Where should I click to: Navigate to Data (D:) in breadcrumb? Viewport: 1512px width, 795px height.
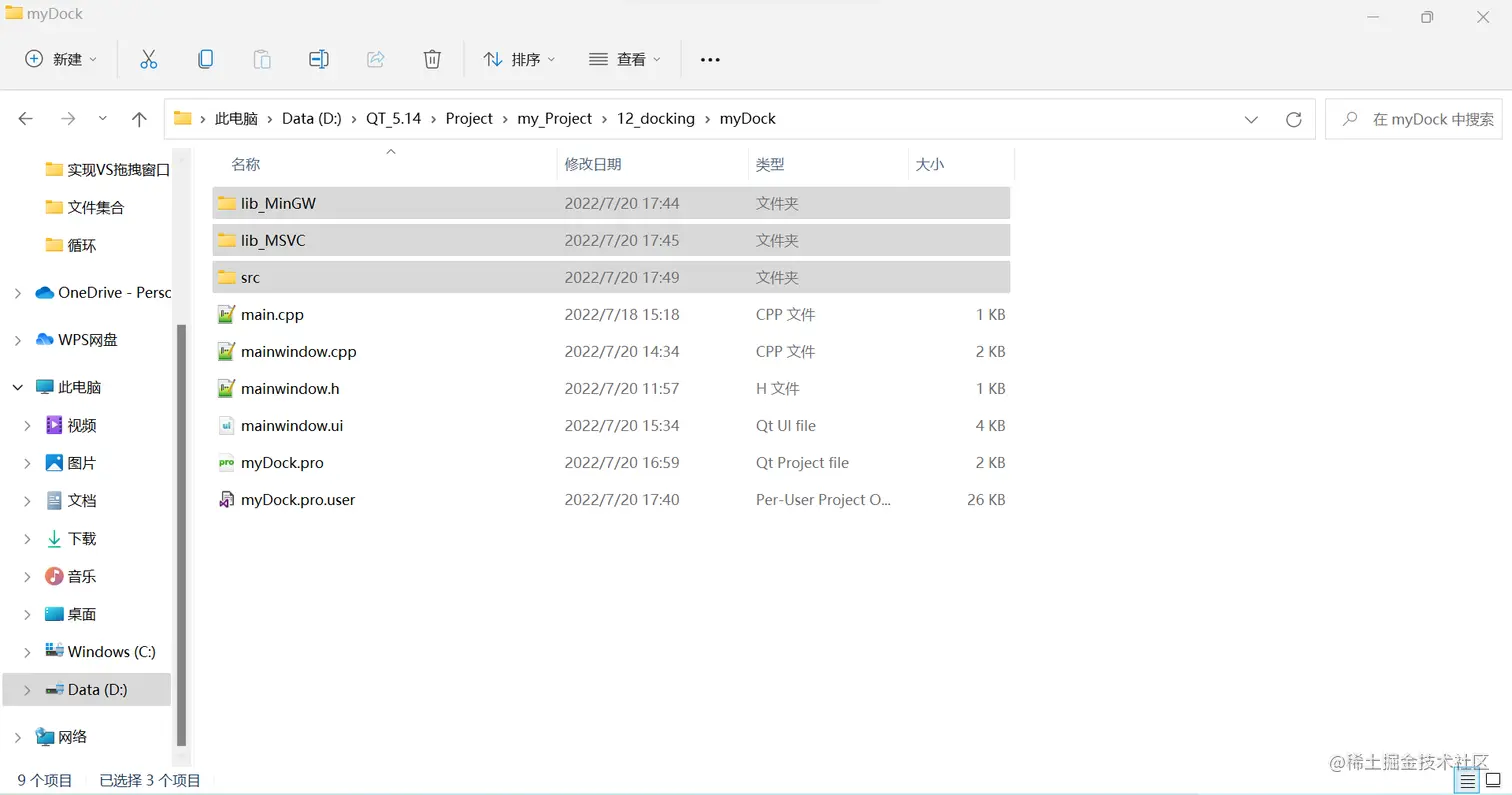(312, 119)
